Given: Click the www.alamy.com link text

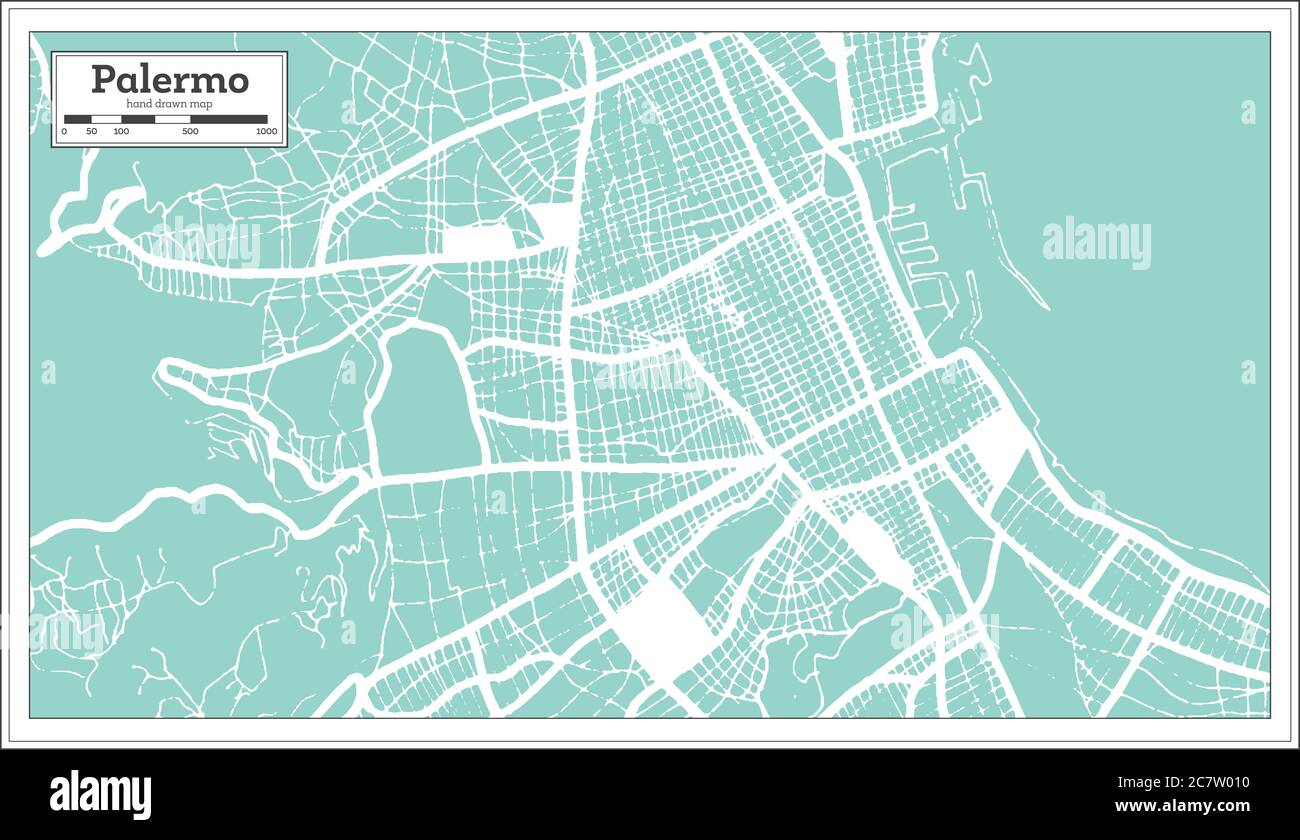Looking at the screenshot, I should (x=1182, y=806).
